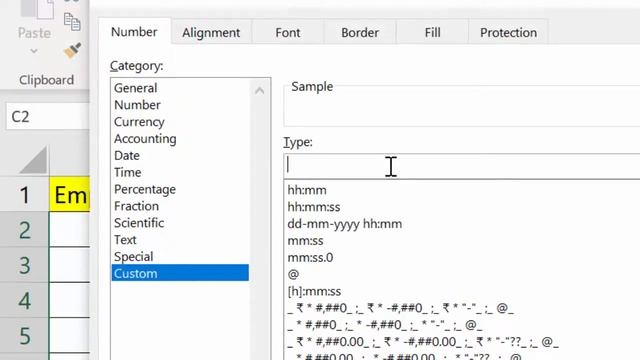Select the Format Painter brush icon
This screenshot has height=360, width=640.
click(72, 51)
